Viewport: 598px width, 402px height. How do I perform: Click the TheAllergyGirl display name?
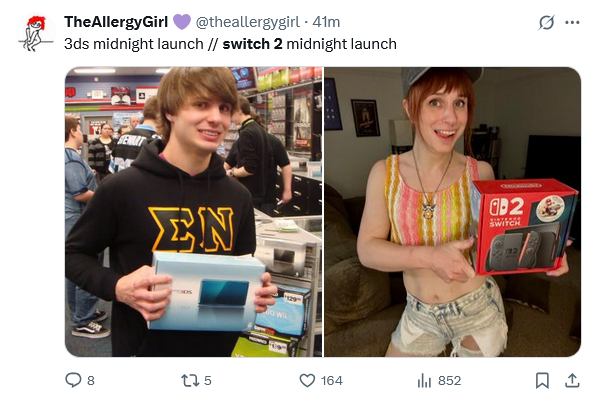tap(116, 22)
